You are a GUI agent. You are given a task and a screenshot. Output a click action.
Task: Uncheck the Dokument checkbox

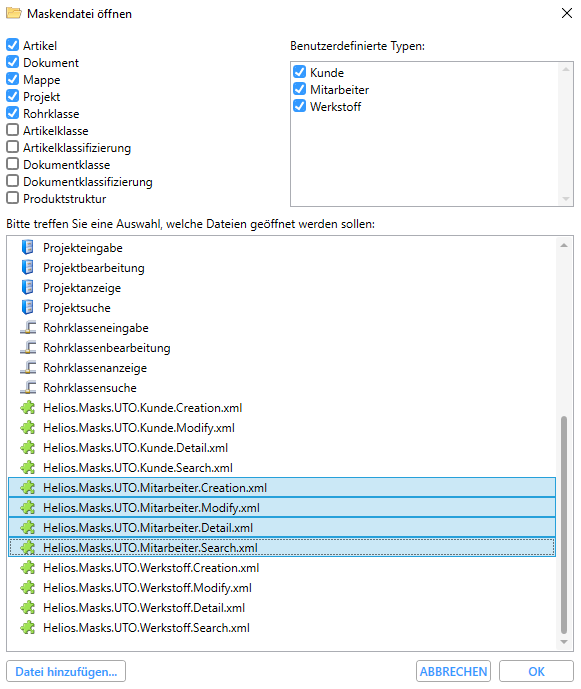pos(13,62)
